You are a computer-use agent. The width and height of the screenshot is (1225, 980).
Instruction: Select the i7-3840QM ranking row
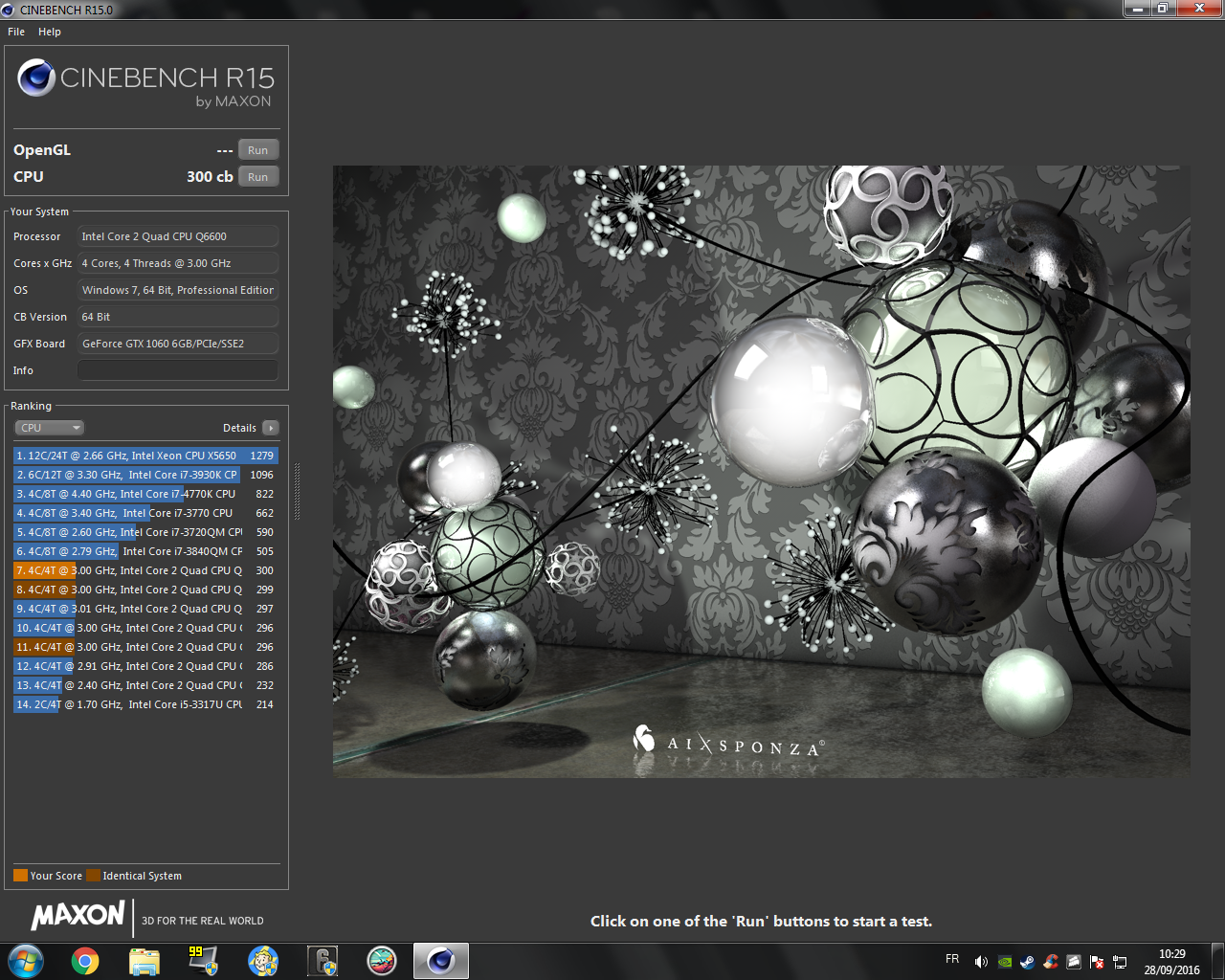(145, 551)
